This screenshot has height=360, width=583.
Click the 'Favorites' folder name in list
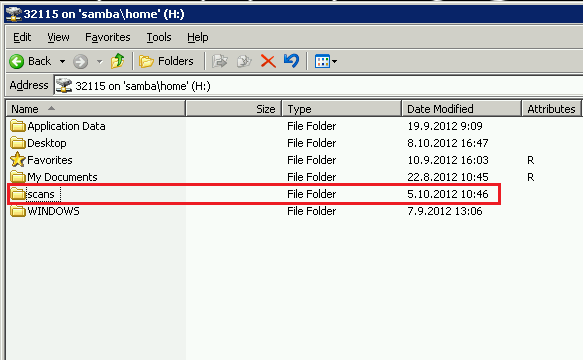[x=50, y=160]
